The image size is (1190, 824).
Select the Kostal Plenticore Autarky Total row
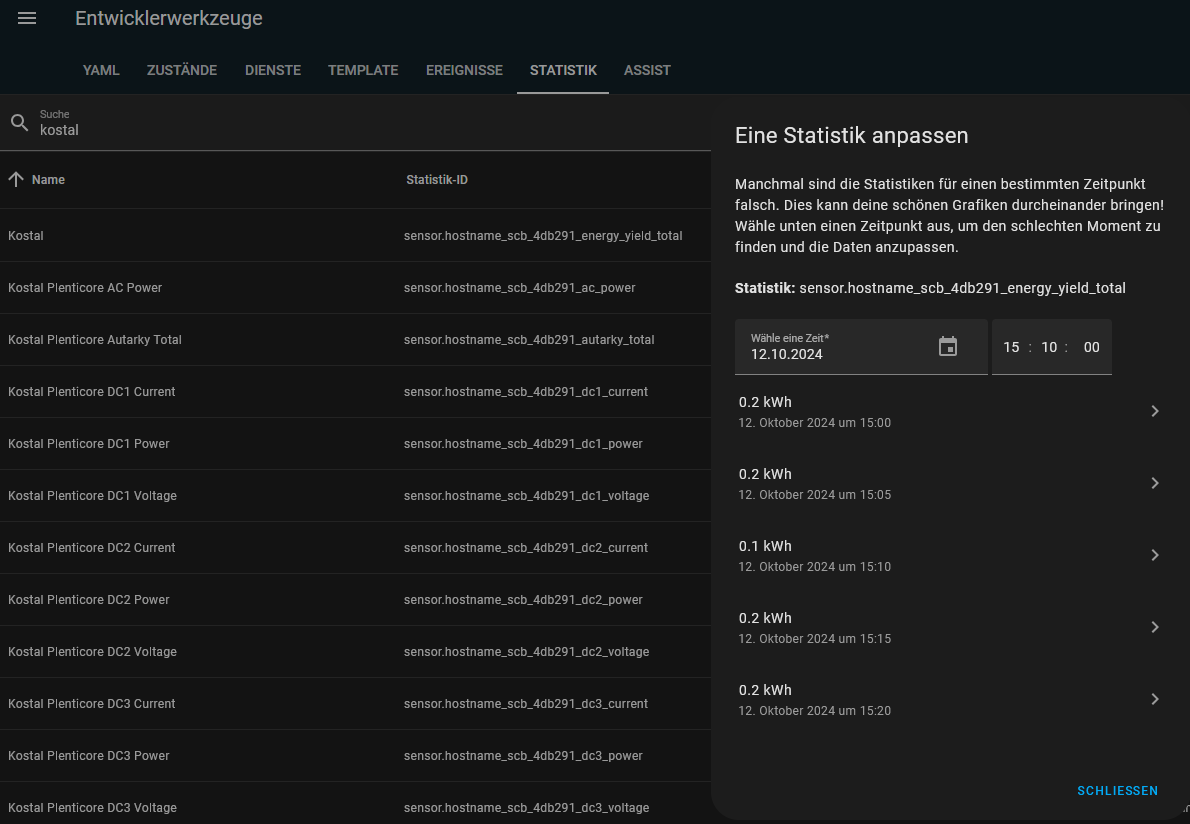[355, 340]
